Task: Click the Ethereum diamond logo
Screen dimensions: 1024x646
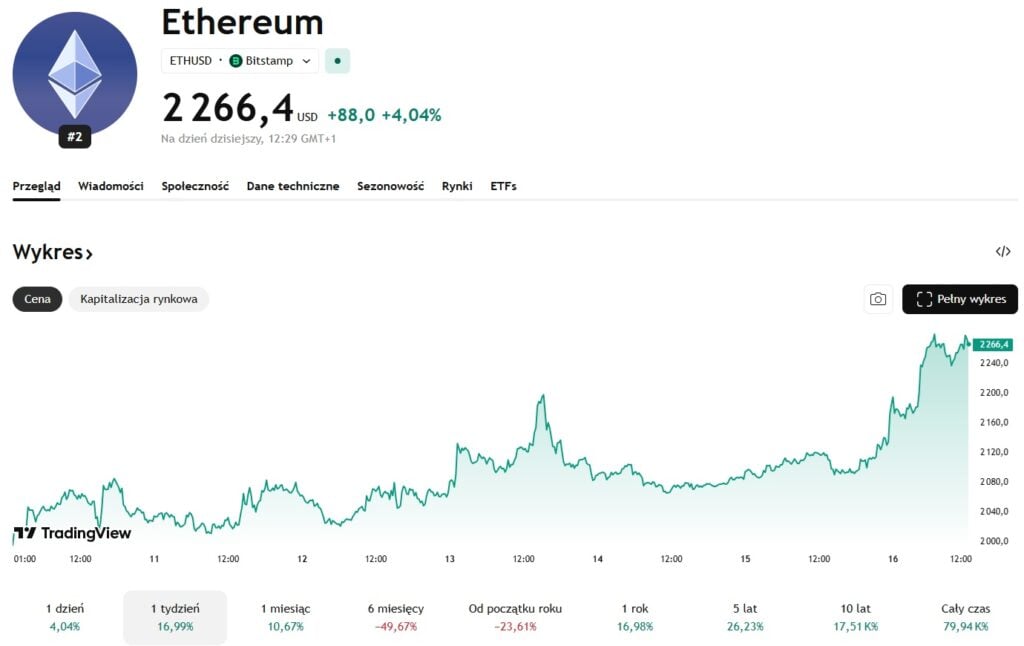Action: [x=75, y=74]
